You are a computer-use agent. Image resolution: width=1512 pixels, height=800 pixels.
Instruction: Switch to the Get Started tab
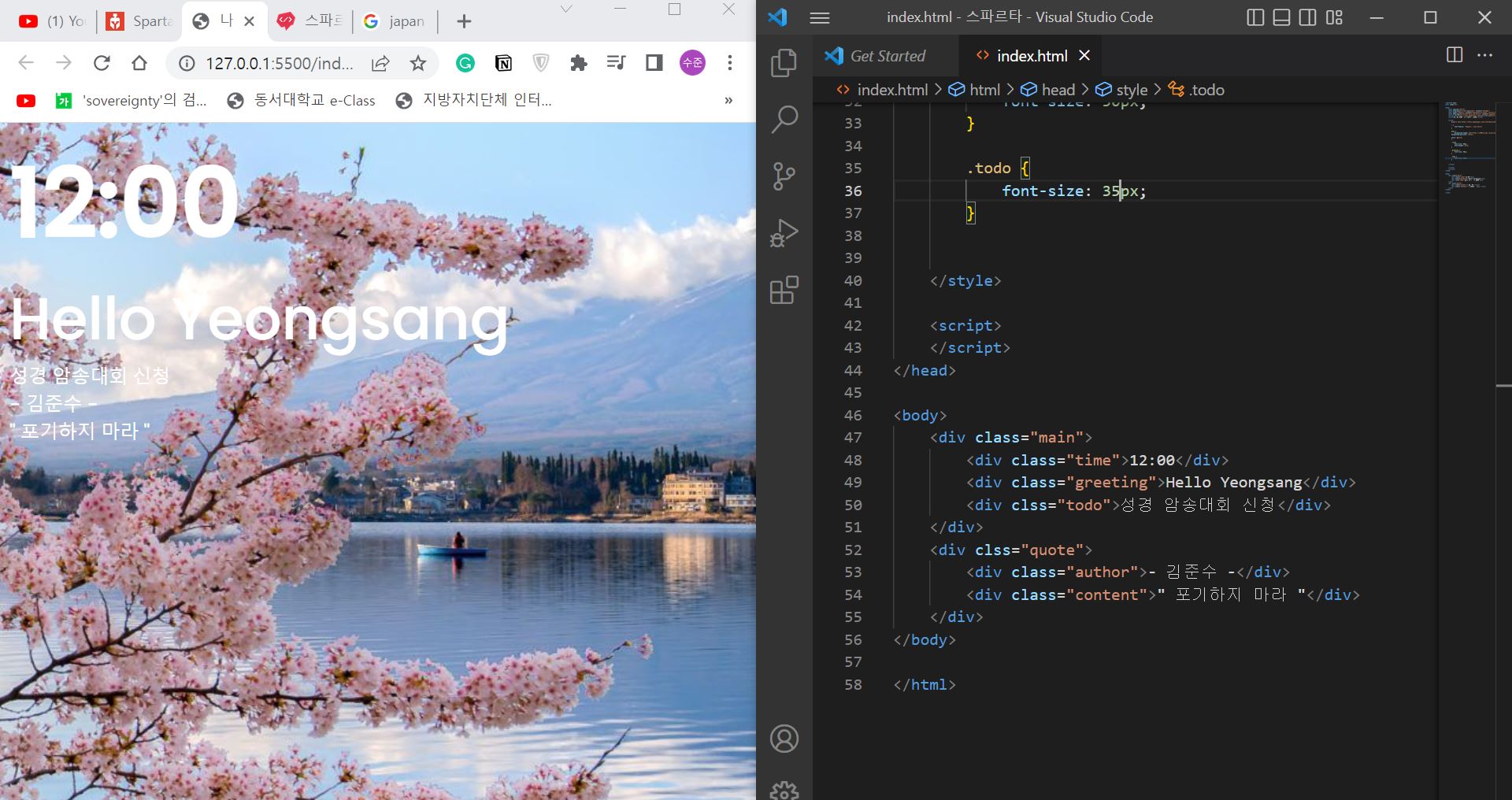point(886,56)
